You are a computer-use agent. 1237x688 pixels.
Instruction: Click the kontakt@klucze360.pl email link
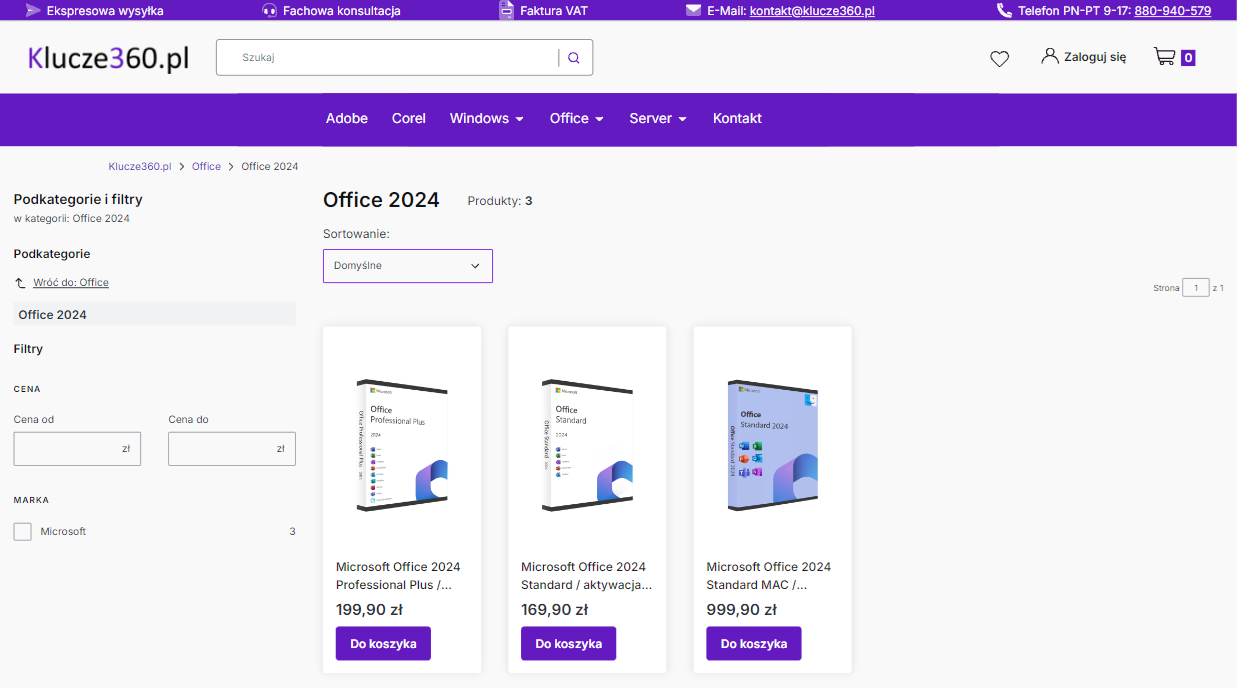click(812, 11)
